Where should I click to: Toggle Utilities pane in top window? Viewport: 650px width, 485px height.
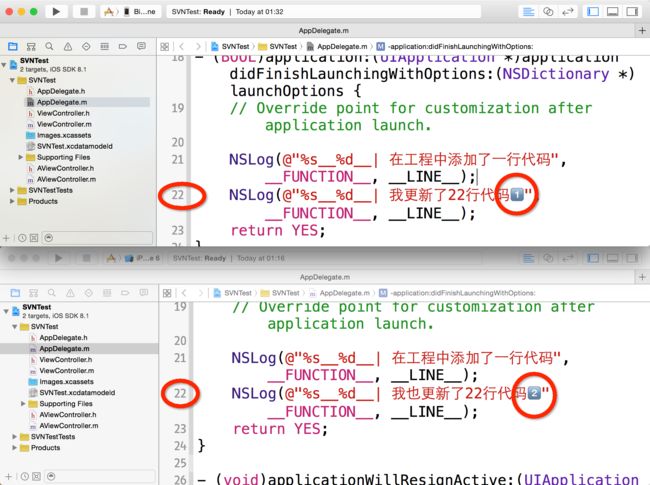coord(632,12)
